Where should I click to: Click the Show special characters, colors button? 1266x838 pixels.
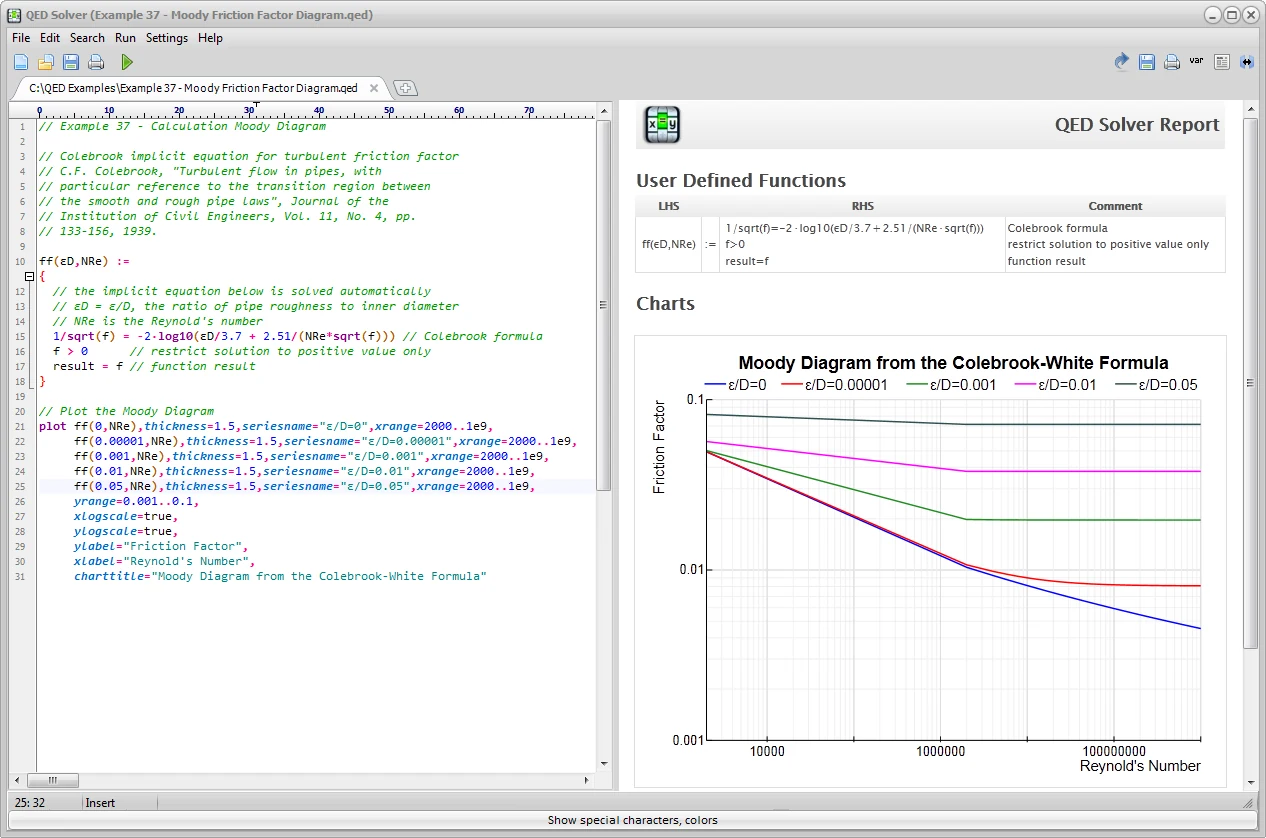(x=632, y=820)
